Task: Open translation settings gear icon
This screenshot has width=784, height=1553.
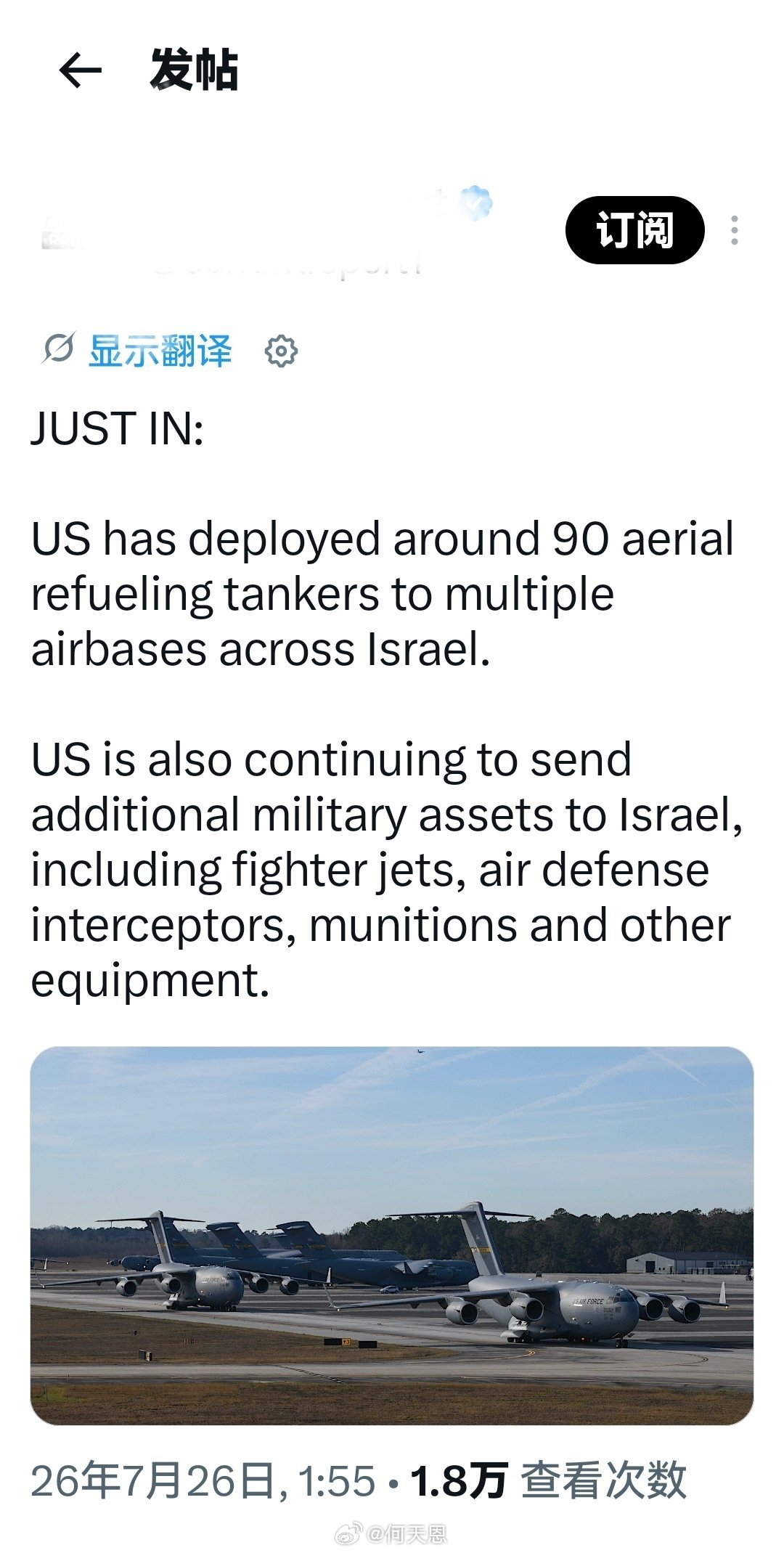Action: click(x=281, y=351)
